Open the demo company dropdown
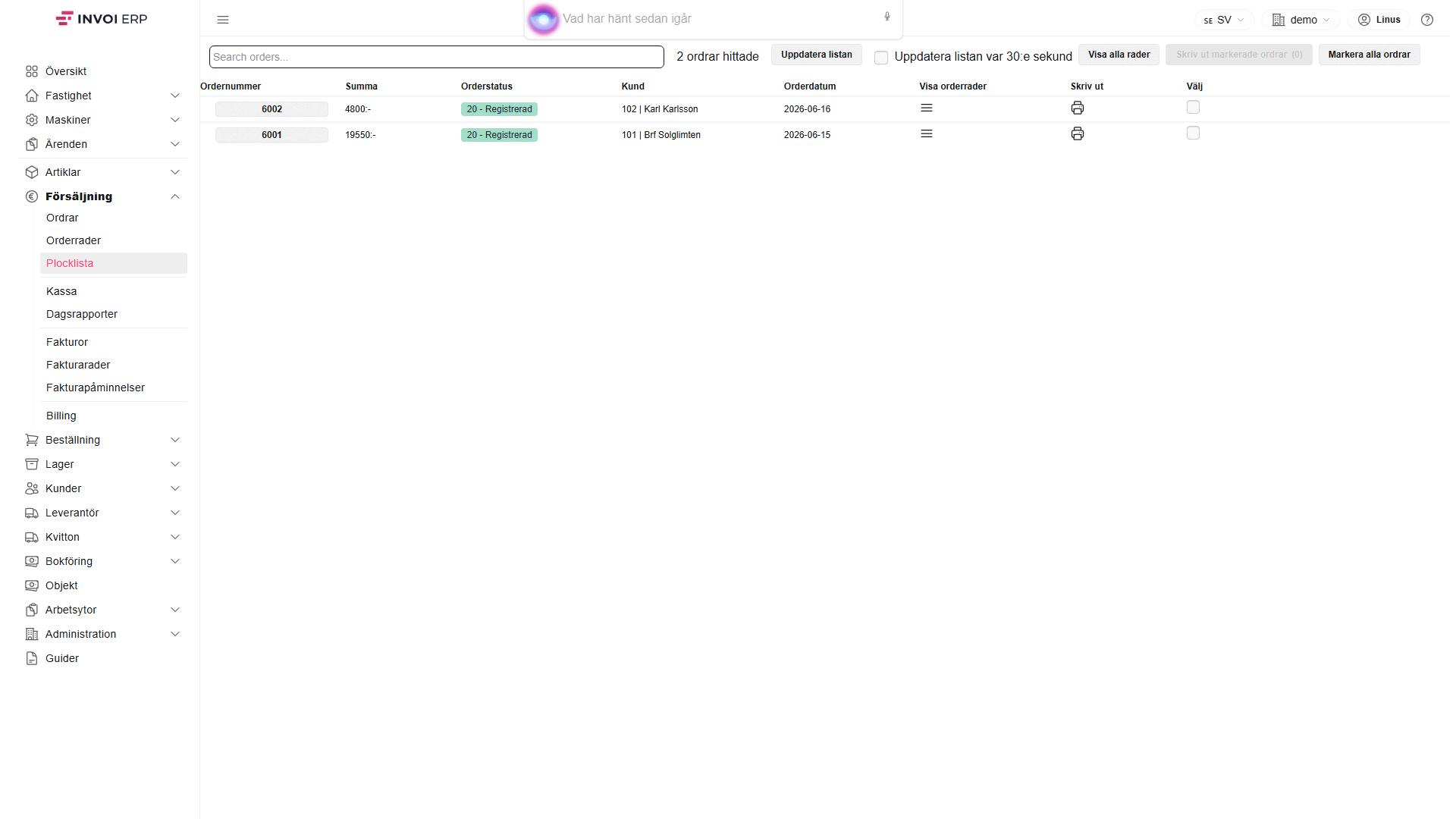 point(1301,20)
